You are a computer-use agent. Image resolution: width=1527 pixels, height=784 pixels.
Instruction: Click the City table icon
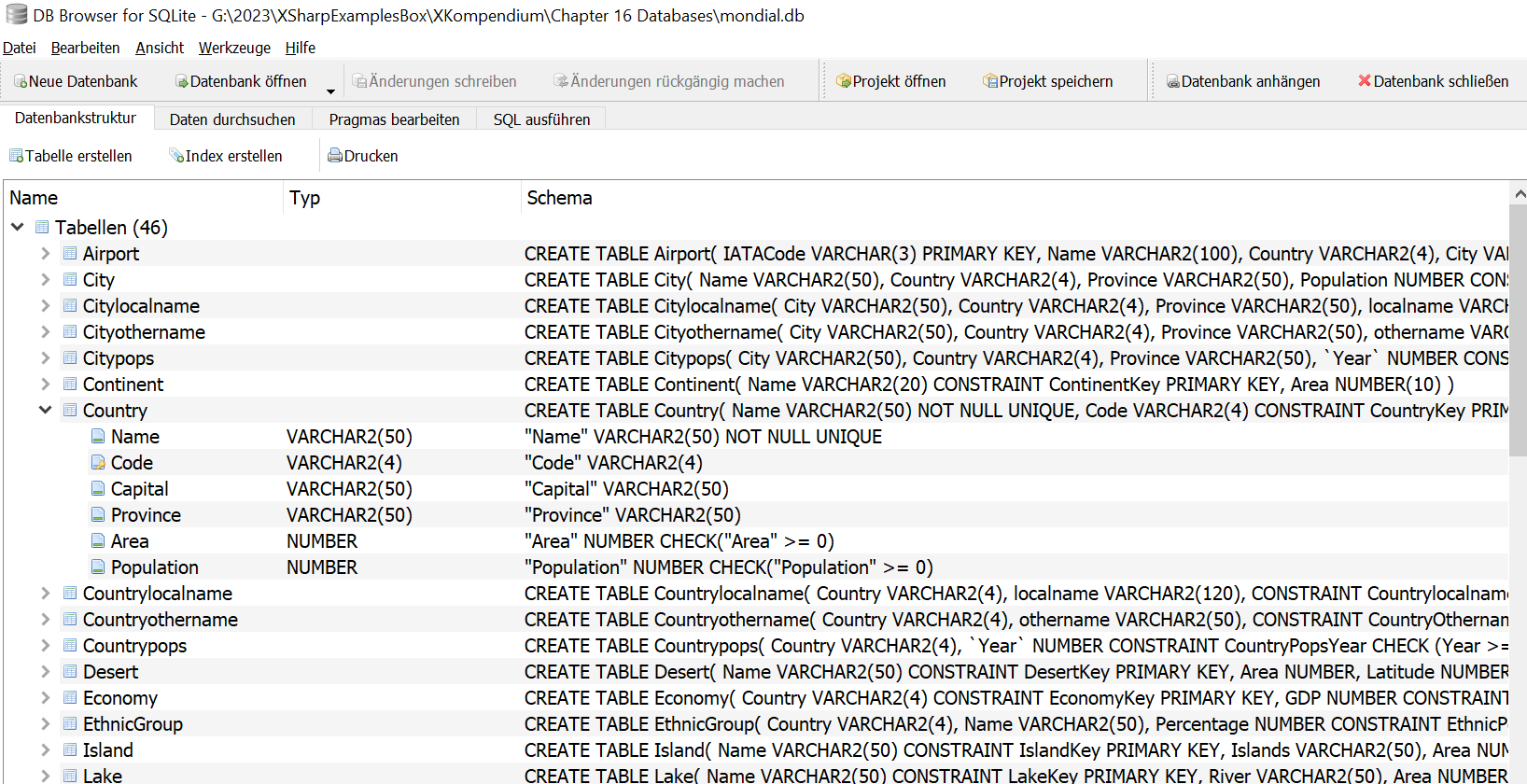(x=70, y=280)
